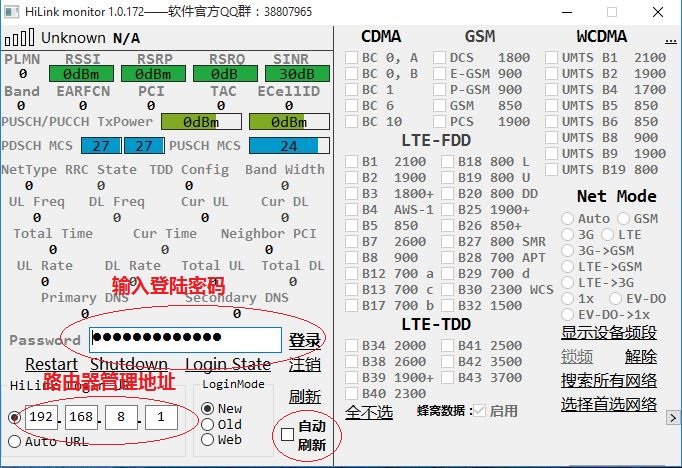This screenshot has width=682, height=468.
Task: Click 搜索所有网络 search all networks
Action: (x=608, y=381)
